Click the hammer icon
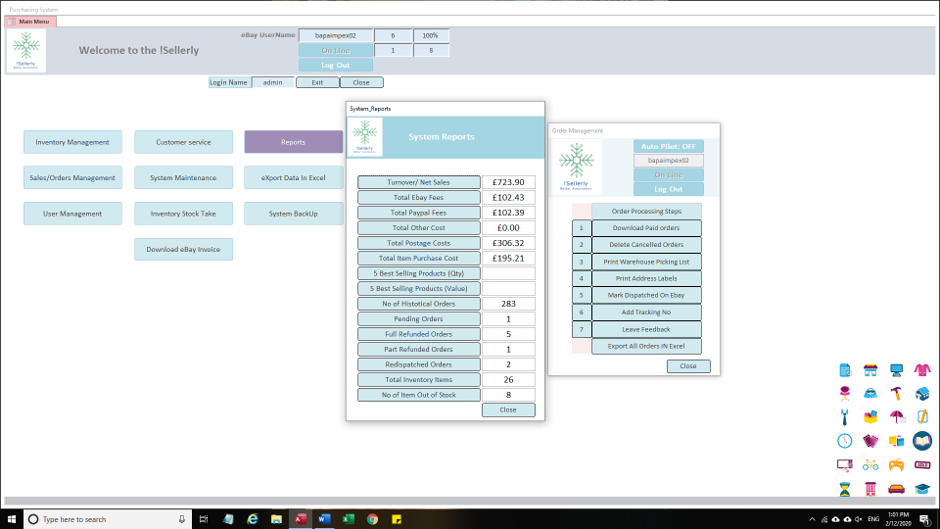This screenshot has height=529, width=940. coord(896,393)
